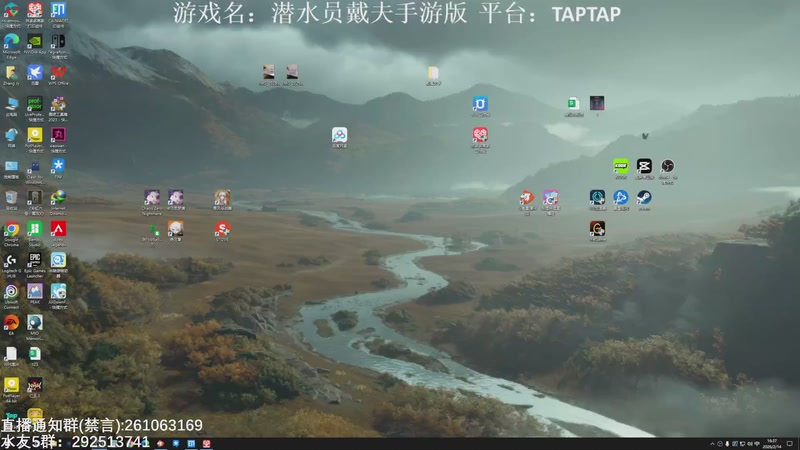Click the taskbar clock and date
The width and height of the screenshot is (800, 450).
771,443
